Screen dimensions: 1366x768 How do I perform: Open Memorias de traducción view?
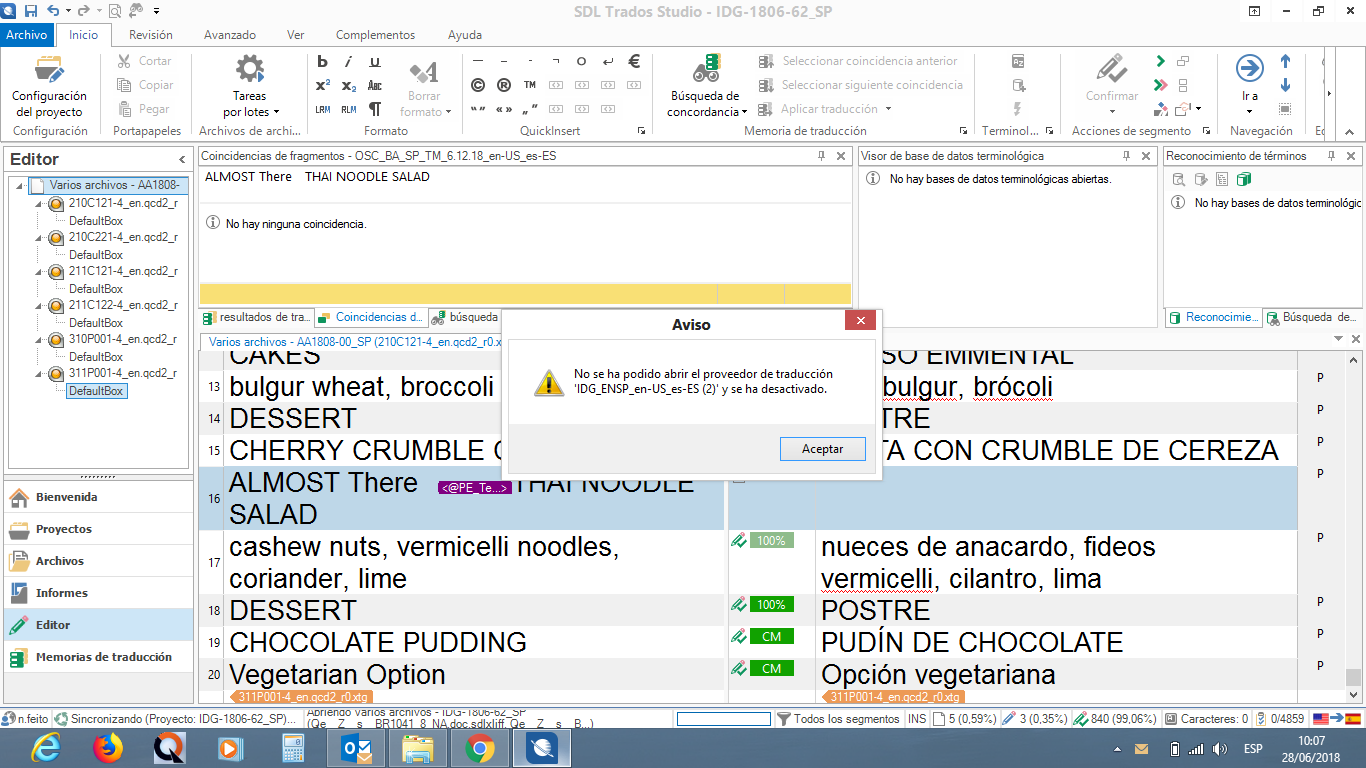pyautogui.click(x=98, y=657)
